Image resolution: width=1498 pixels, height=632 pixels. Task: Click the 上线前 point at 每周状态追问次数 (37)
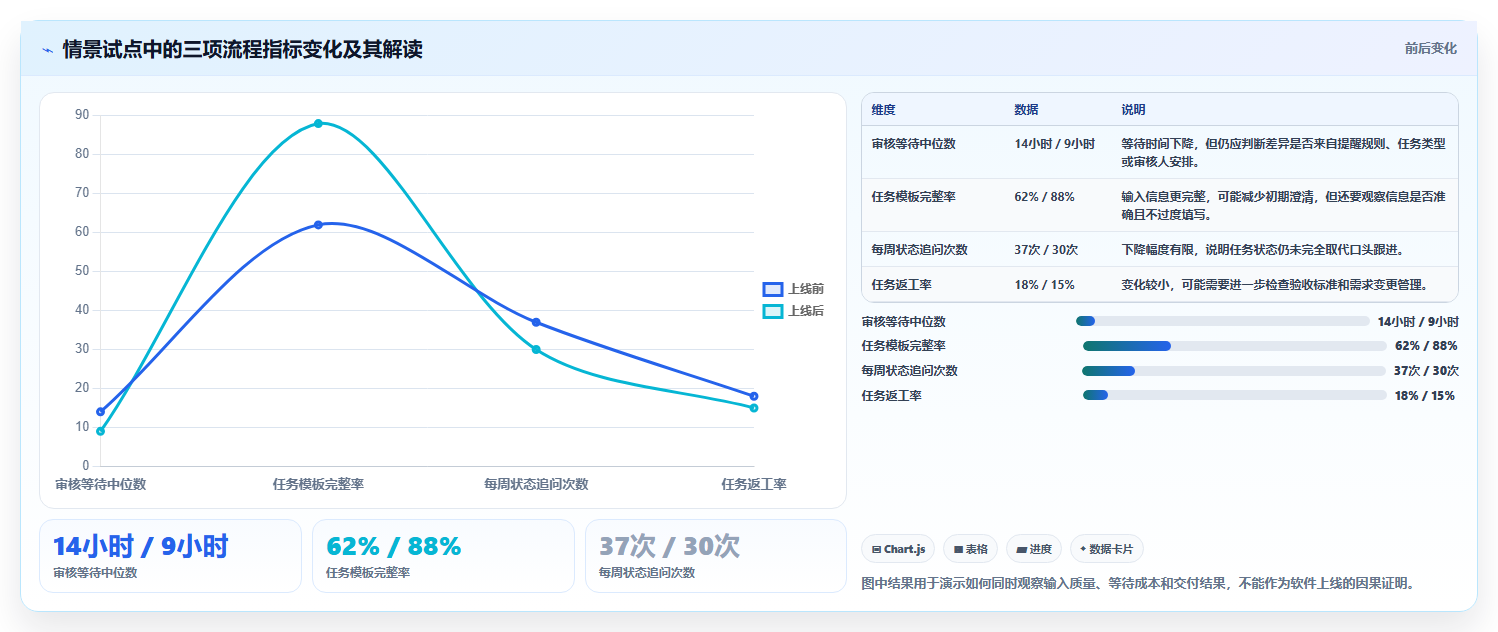point(536,322)
